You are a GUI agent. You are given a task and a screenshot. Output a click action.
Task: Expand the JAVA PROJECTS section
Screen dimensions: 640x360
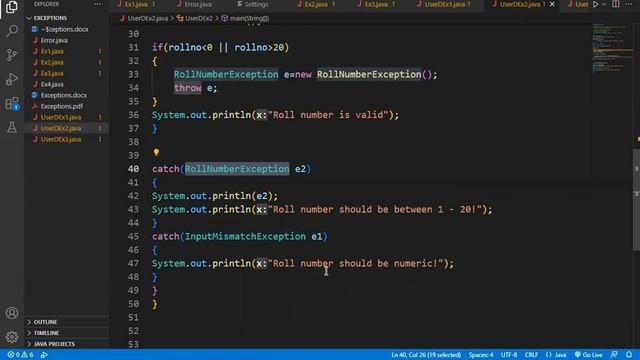53,344
